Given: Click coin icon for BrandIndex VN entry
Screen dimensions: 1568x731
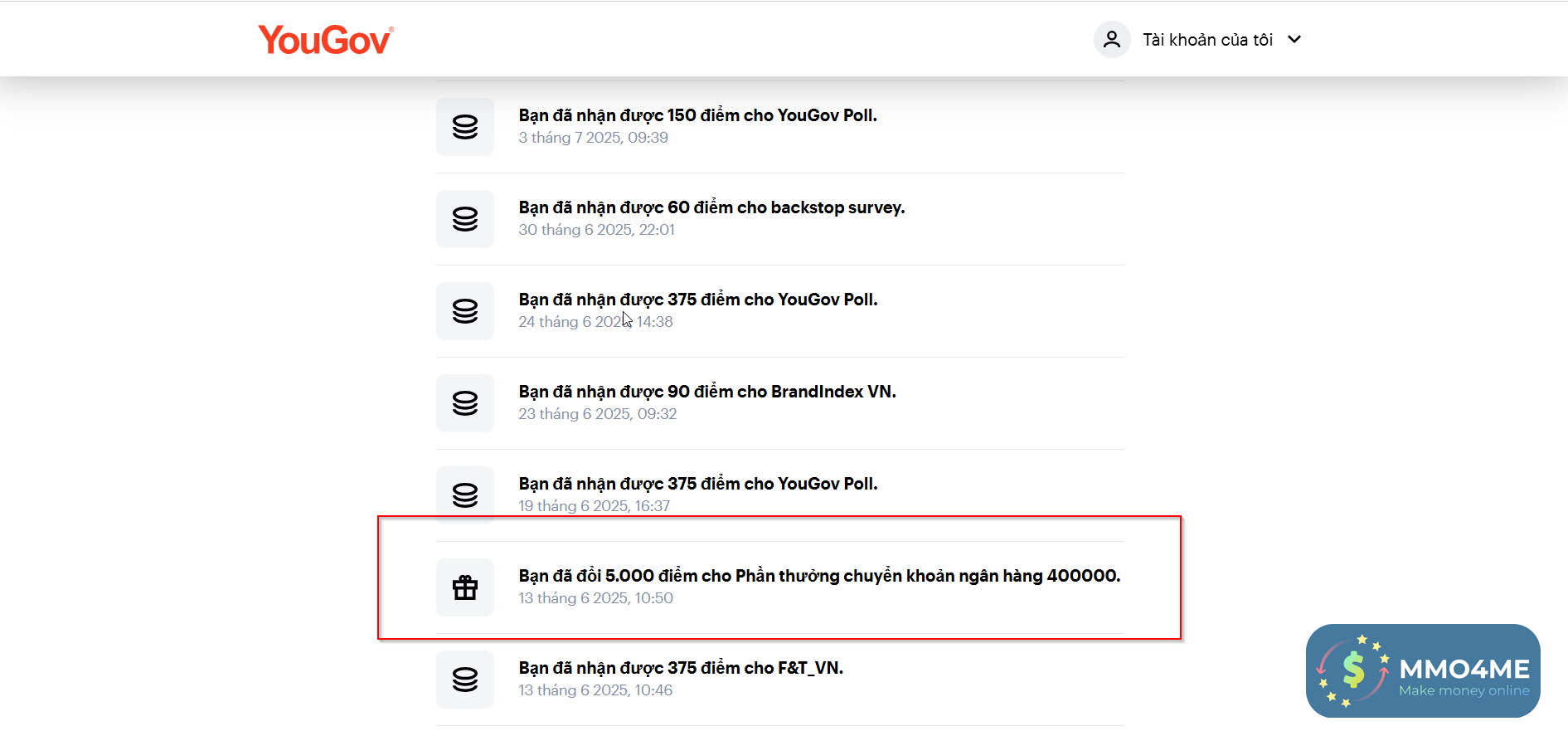Looking at the screenshot, I should [x=465, y=403].
